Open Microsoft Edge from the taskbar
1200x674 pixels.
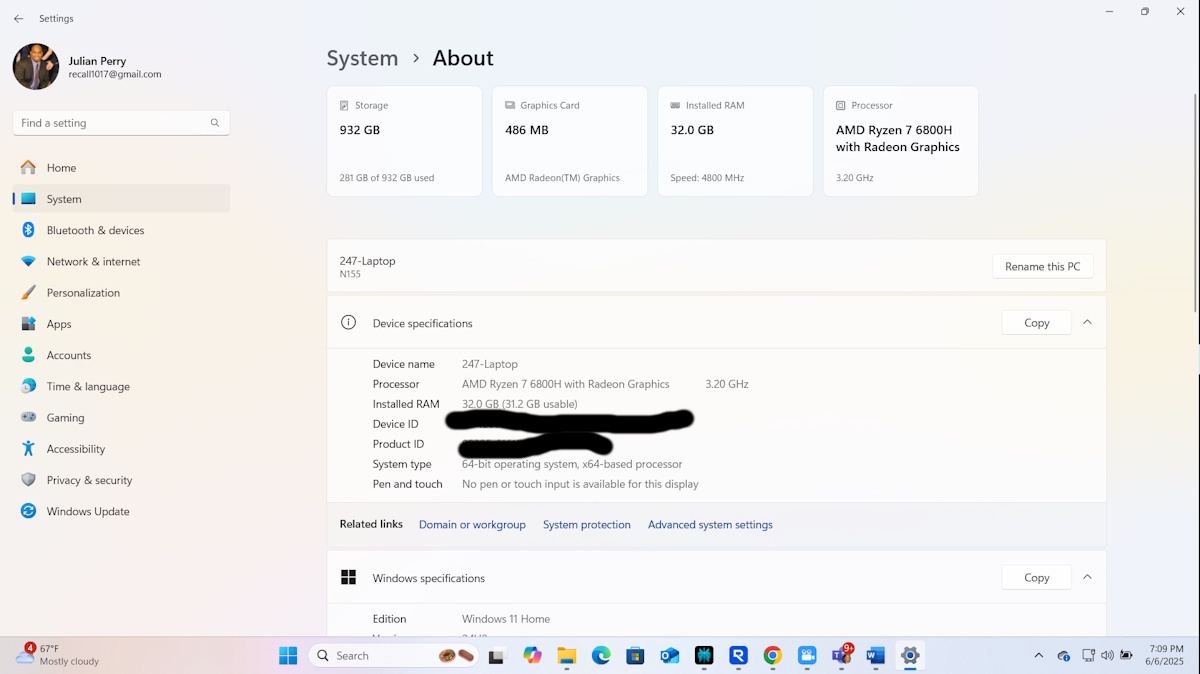(x=601, y=656)
